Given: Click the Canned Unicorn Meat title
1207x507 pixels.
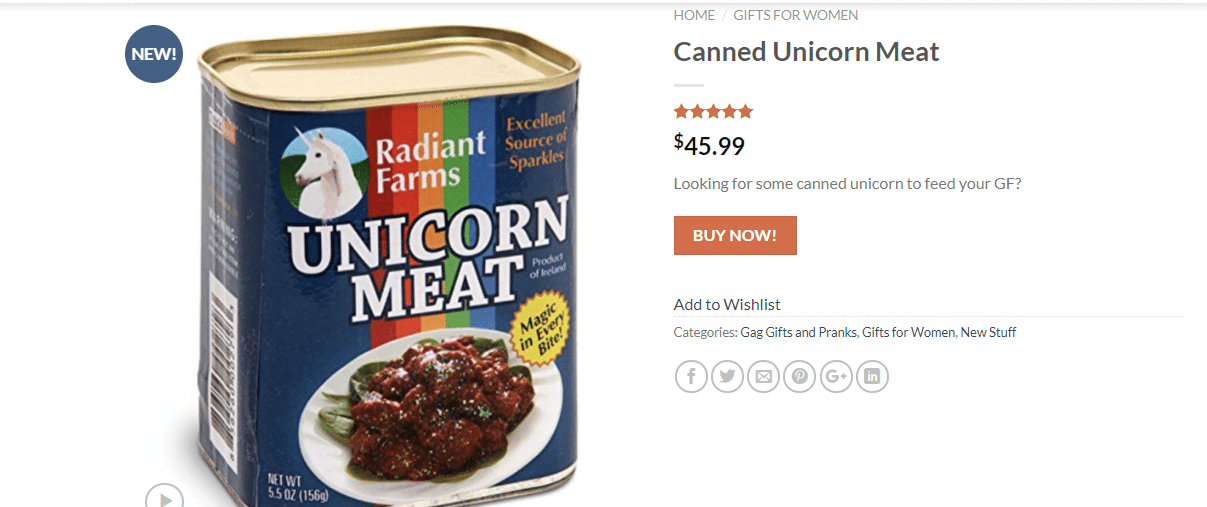Looking at the screenshot, I should [x=806, y=52].
